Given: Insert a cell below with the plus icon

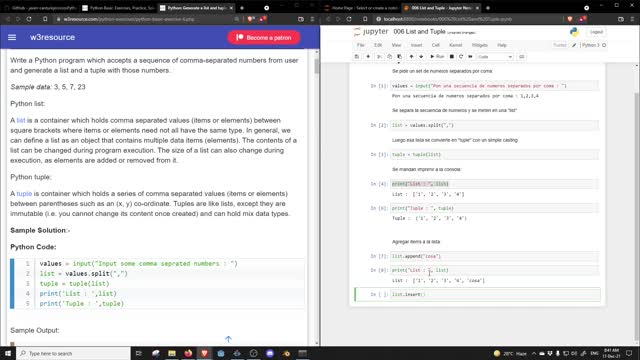Looking at the screenshot, I should (x=368, y=57).
